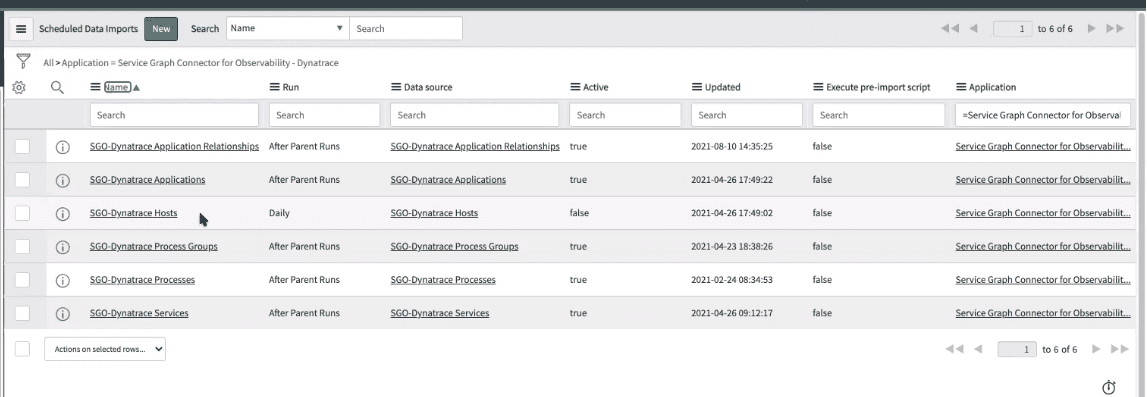Go to previous page at bottom
The image size is (1147, 397).
tap(978, 349)
